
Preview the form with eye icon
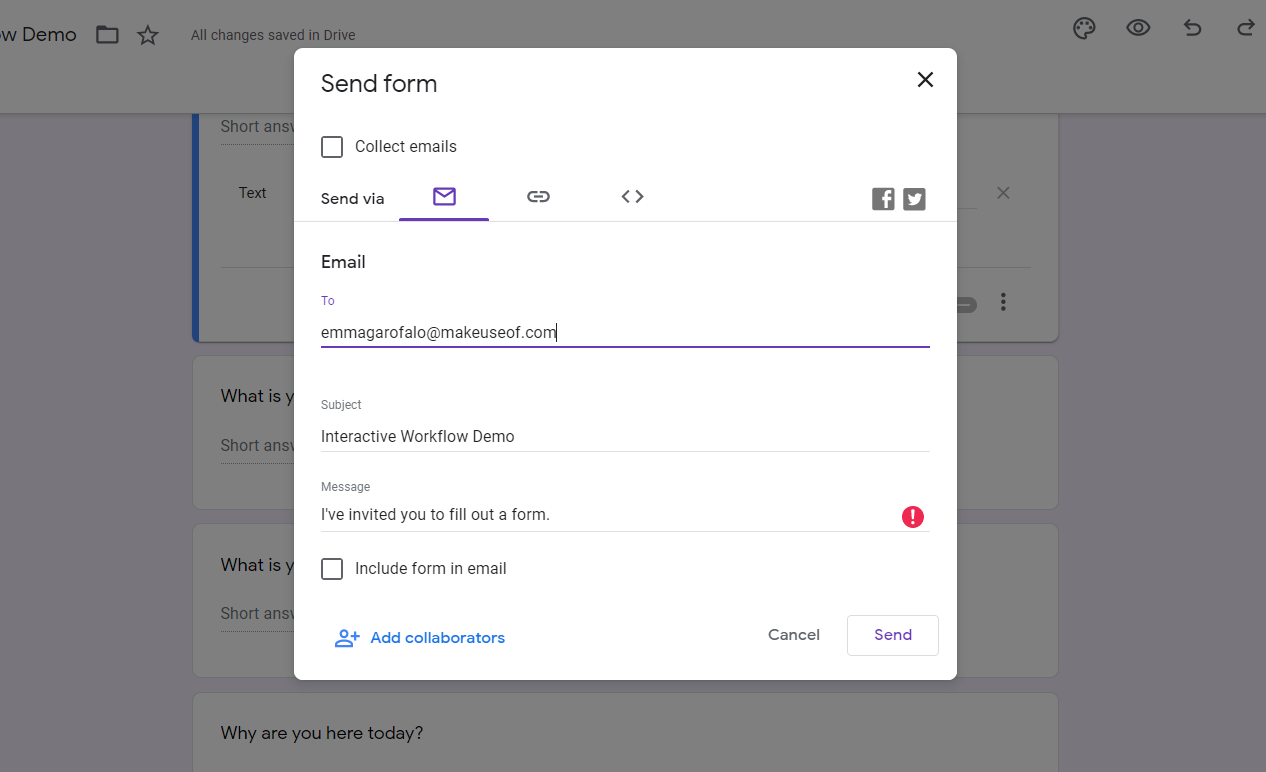click(1138, 28)
